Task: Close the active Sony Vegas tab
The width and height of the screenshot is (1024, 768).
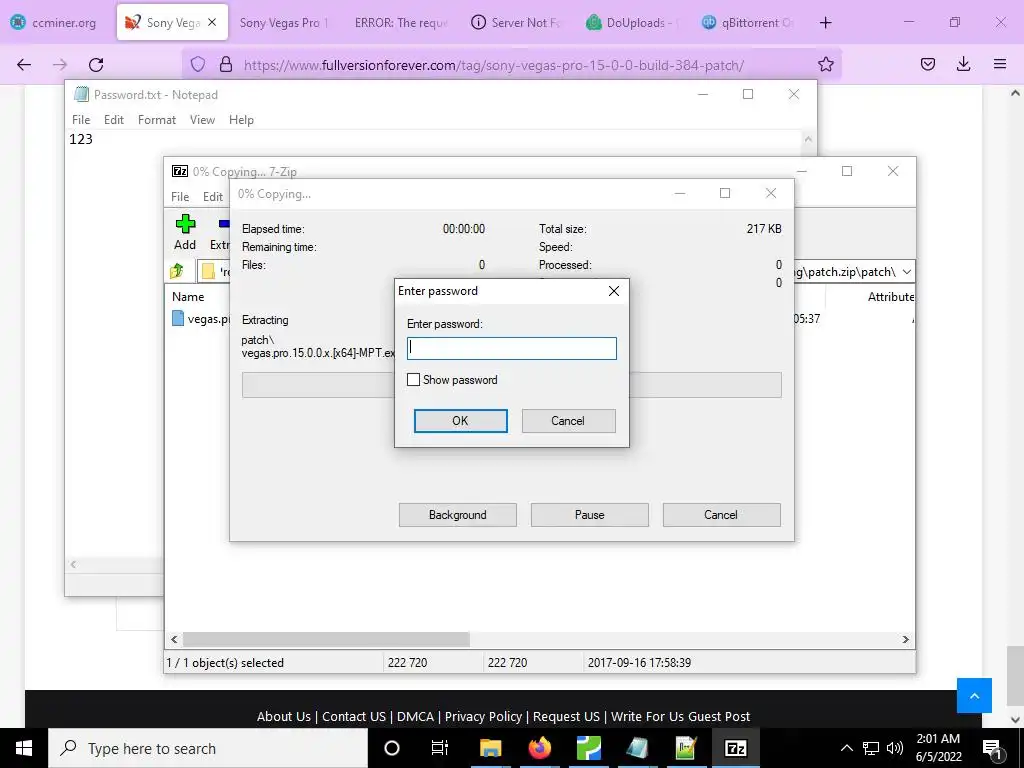Action: [212, 22]
